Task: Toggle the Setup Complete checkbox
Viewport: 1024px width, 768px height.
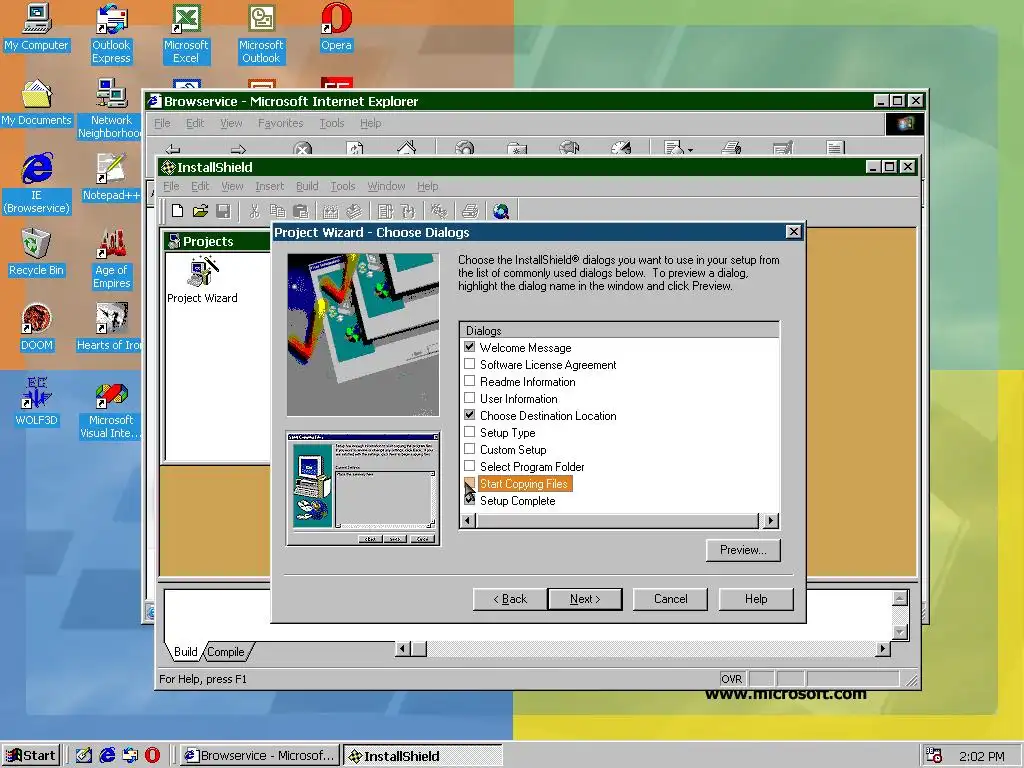Action: tap(470, 500)
